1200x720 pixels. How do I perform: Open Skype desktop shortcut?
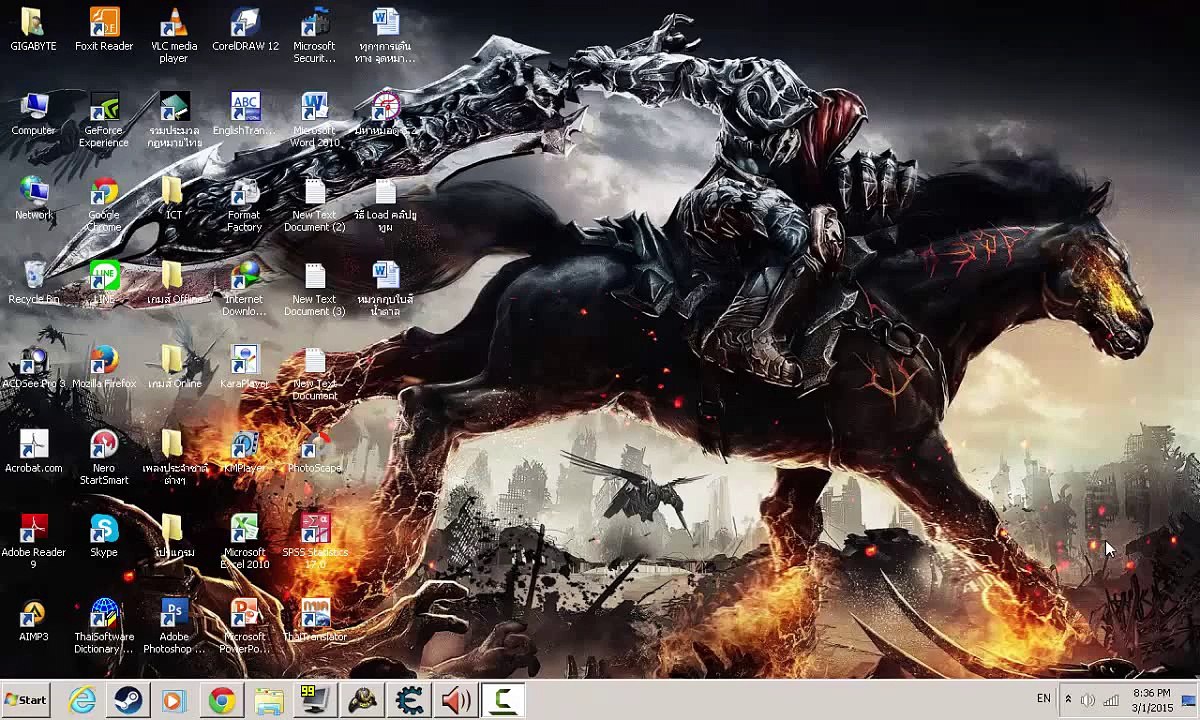pos(104,535)
